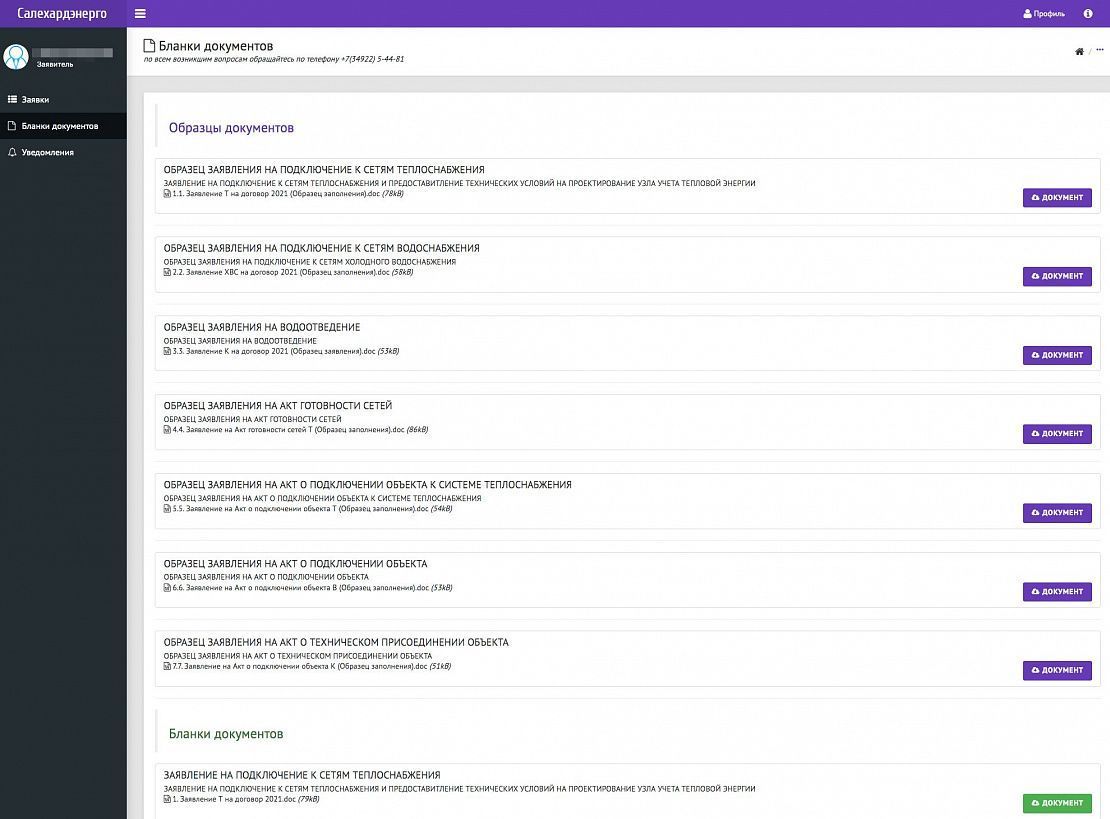Viewport: 1110px width, 819px height.
Task: Download sample for подключение к системе теплоснабжения
Action: pyautogui.click(x=1057, y=513)
